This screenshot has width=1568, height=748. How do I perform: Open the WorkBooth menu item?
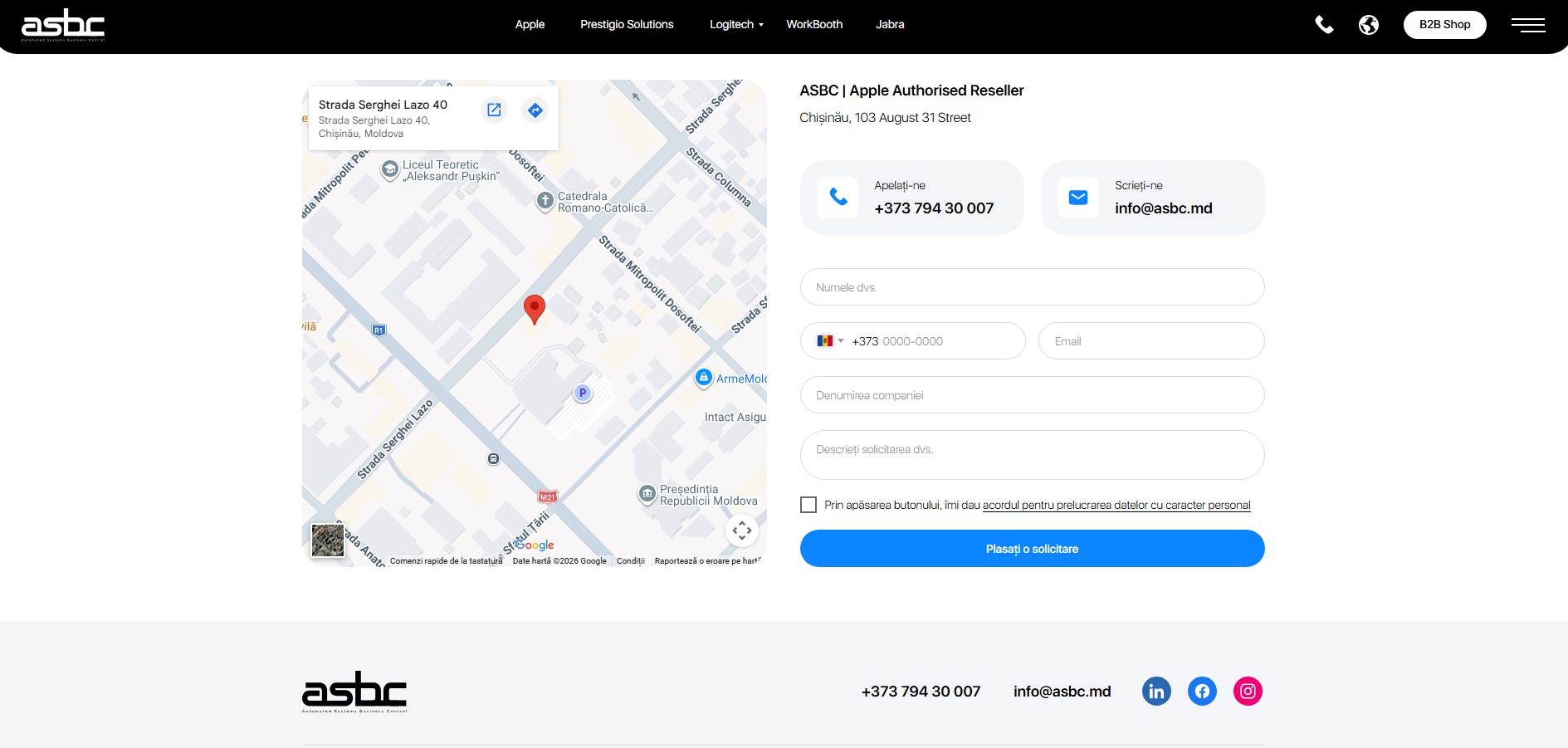(x=814, y=25)
